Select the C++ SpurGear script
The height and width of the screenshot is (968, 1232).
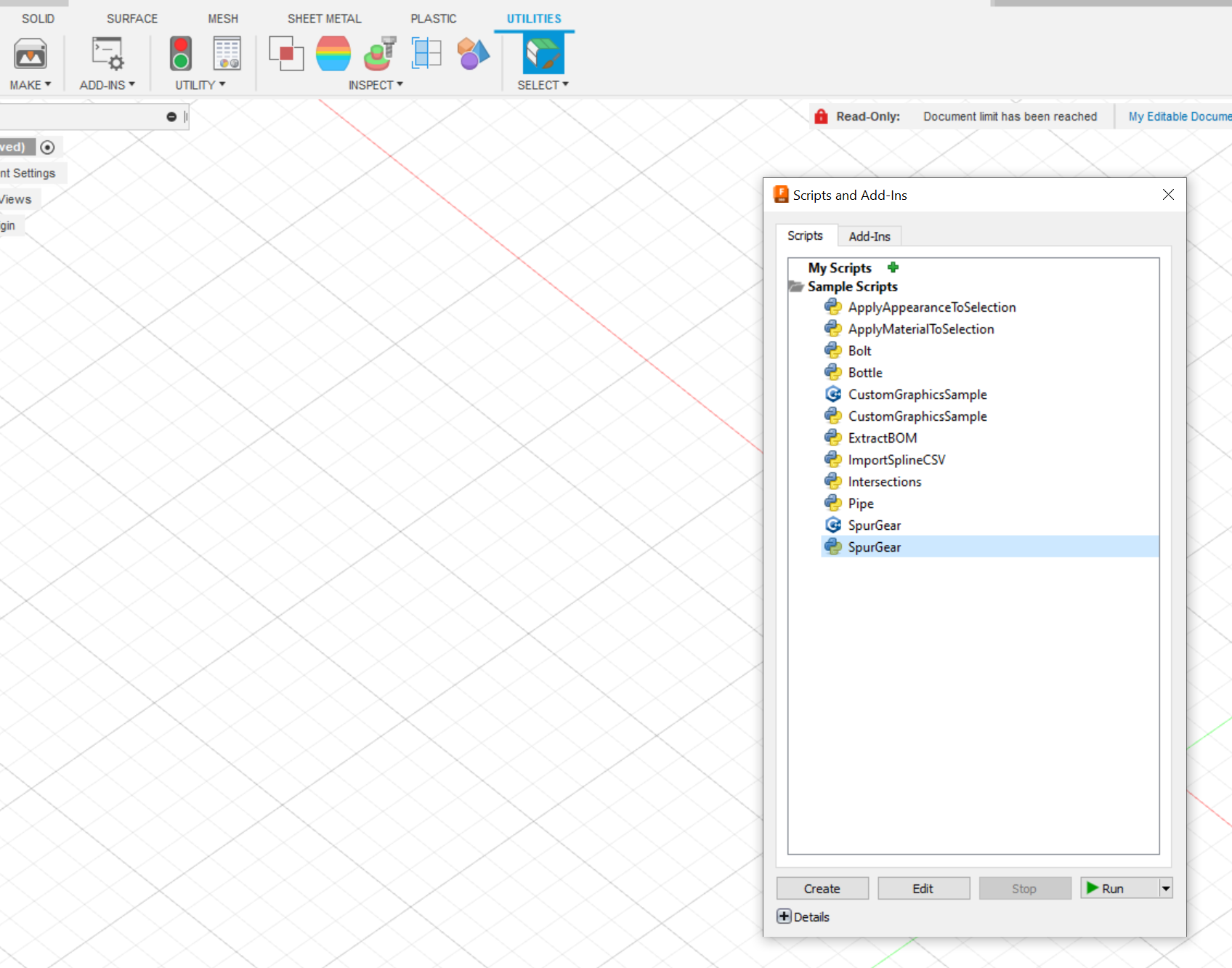tap(875, 525)
